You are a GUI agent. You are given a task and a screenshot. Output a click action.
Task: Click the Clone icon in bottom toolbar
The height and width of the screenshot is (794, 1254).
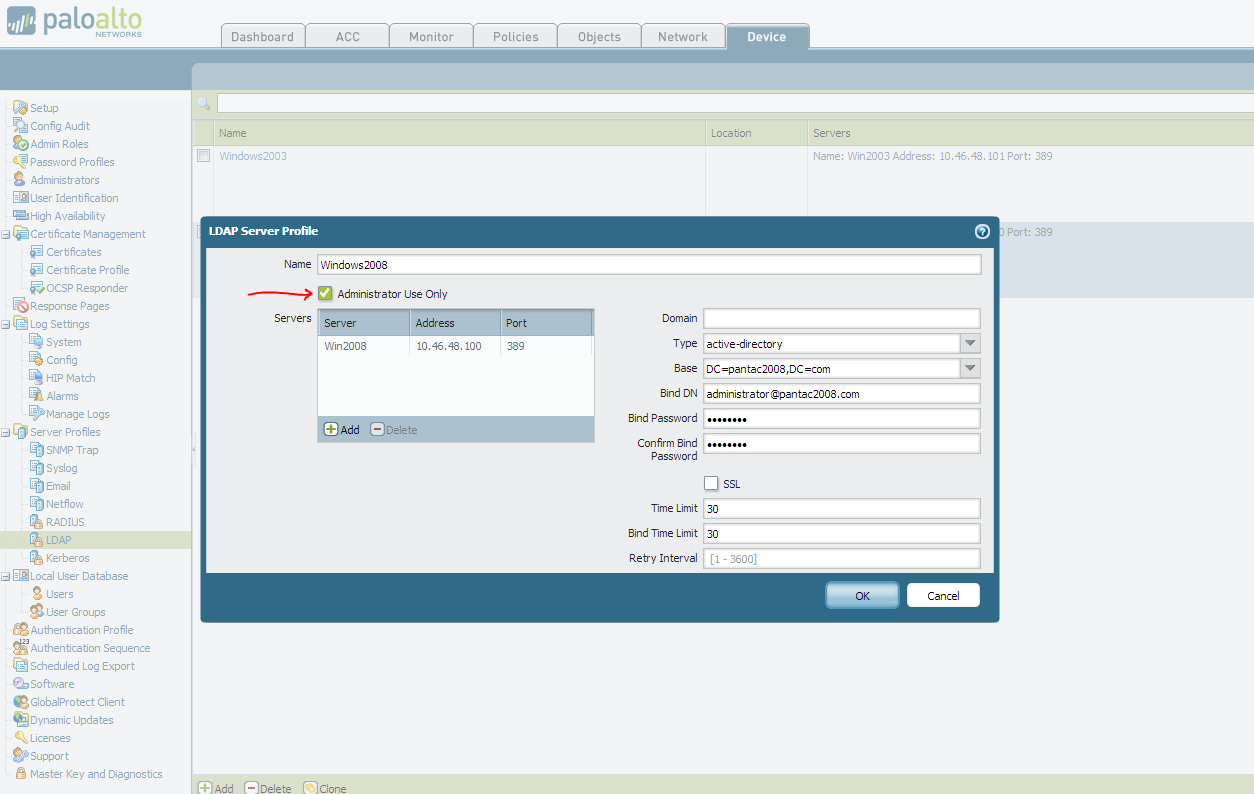click(x=311, y=788)
